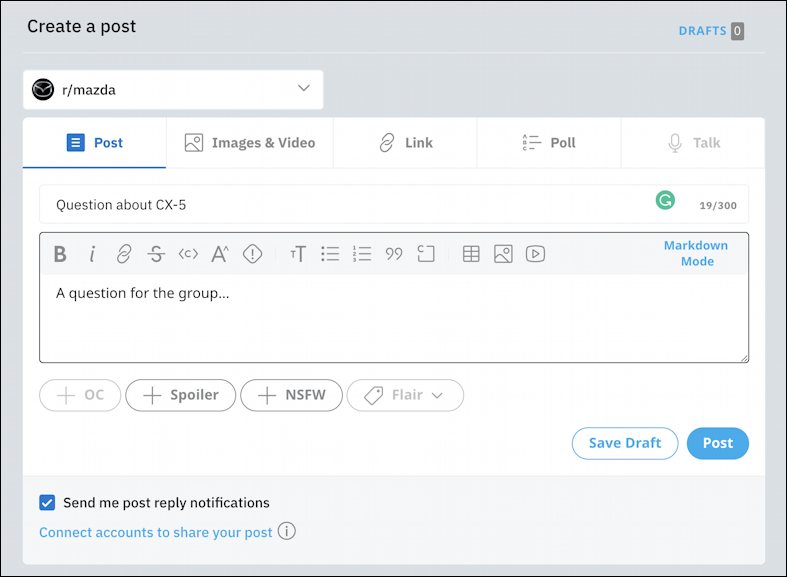This screenshot has width=787, height=577.
Task: Click the text area resize handle
Action: (x=744, y=358)
